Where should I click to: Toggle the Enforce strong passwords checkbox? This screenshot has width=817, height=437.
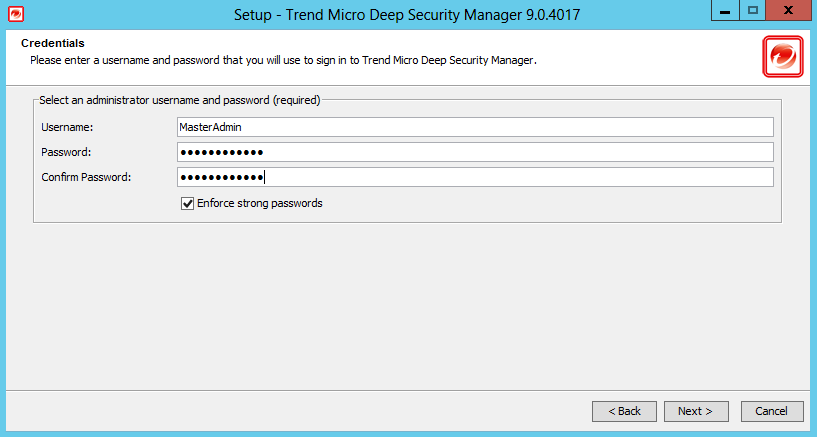[x=188, y=204]
